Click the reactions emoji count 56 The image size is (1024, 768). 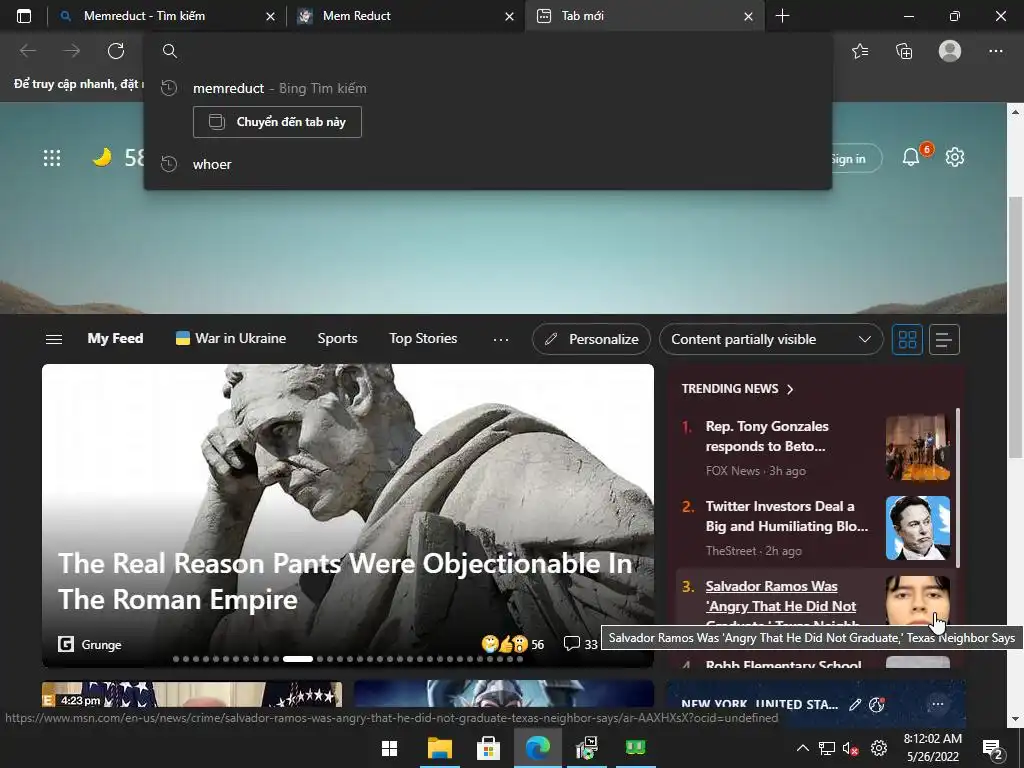pos(513,645)
